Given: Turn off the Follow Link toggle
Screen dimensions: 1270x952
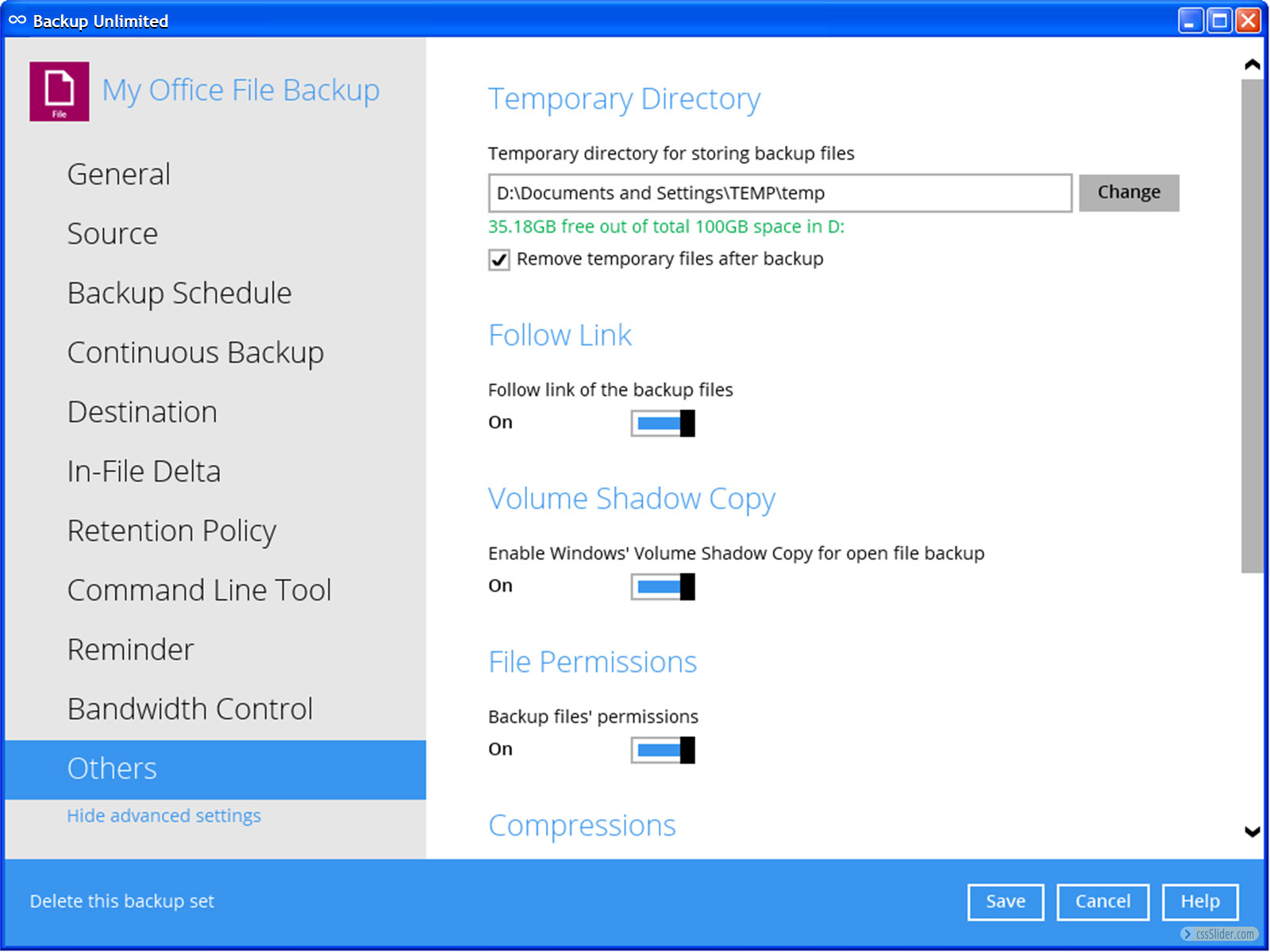Looking at the screenshot, I should [663, 424].
